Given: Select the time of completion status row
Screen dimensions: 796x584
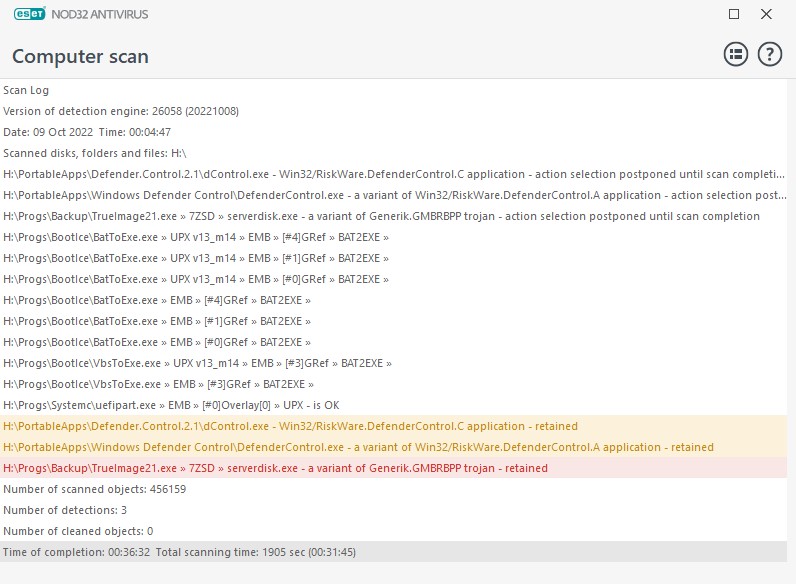Looking at the screenshot, I should [x=180, y=552].
